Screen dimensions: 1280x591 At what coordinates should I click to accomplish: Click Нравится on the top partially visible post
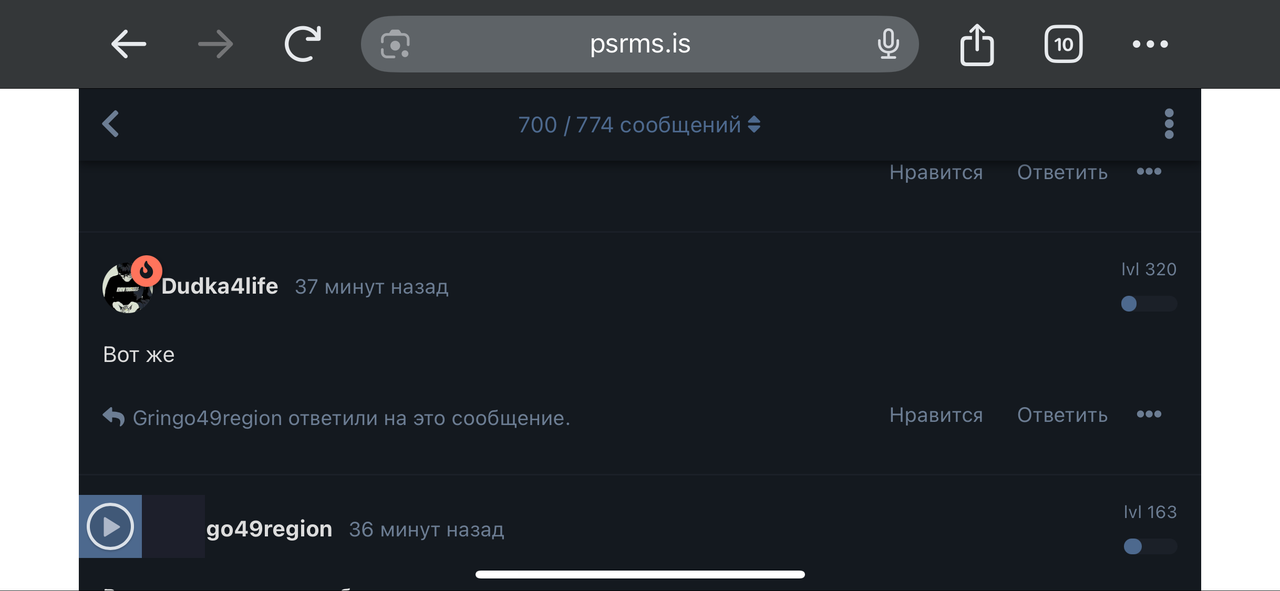936,172
